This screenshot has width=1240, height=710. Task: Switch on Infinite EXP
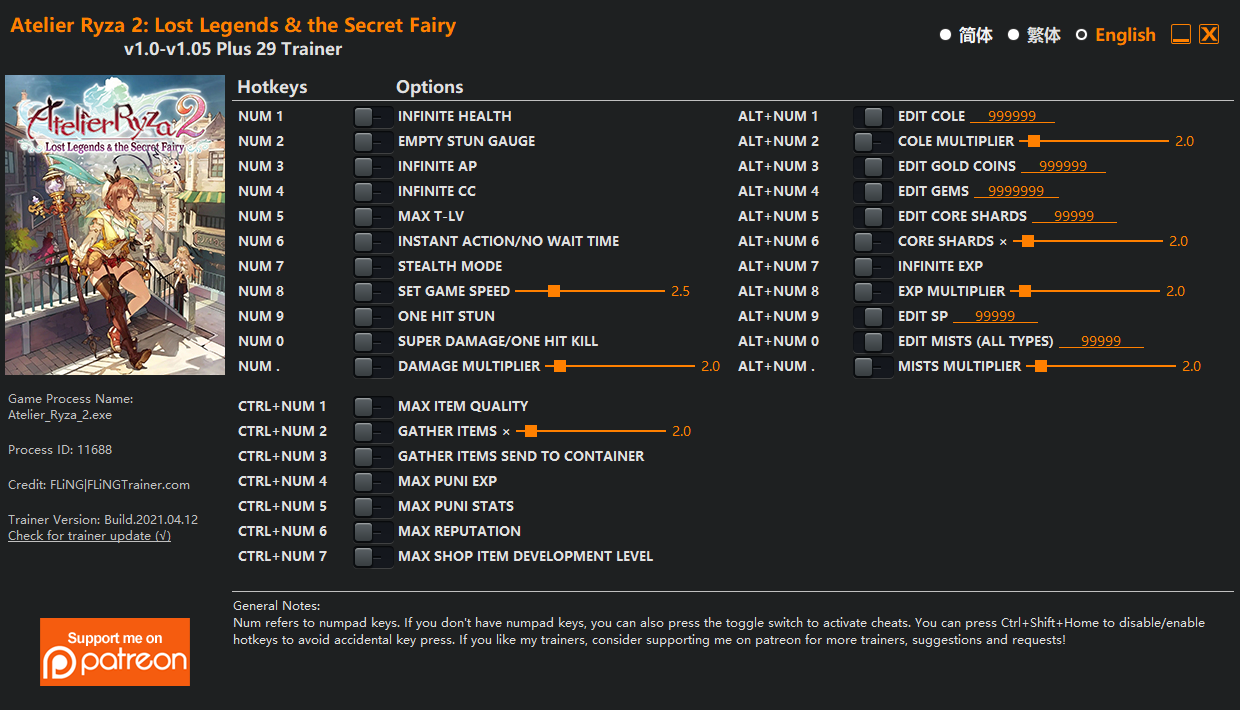coord(873,267)
